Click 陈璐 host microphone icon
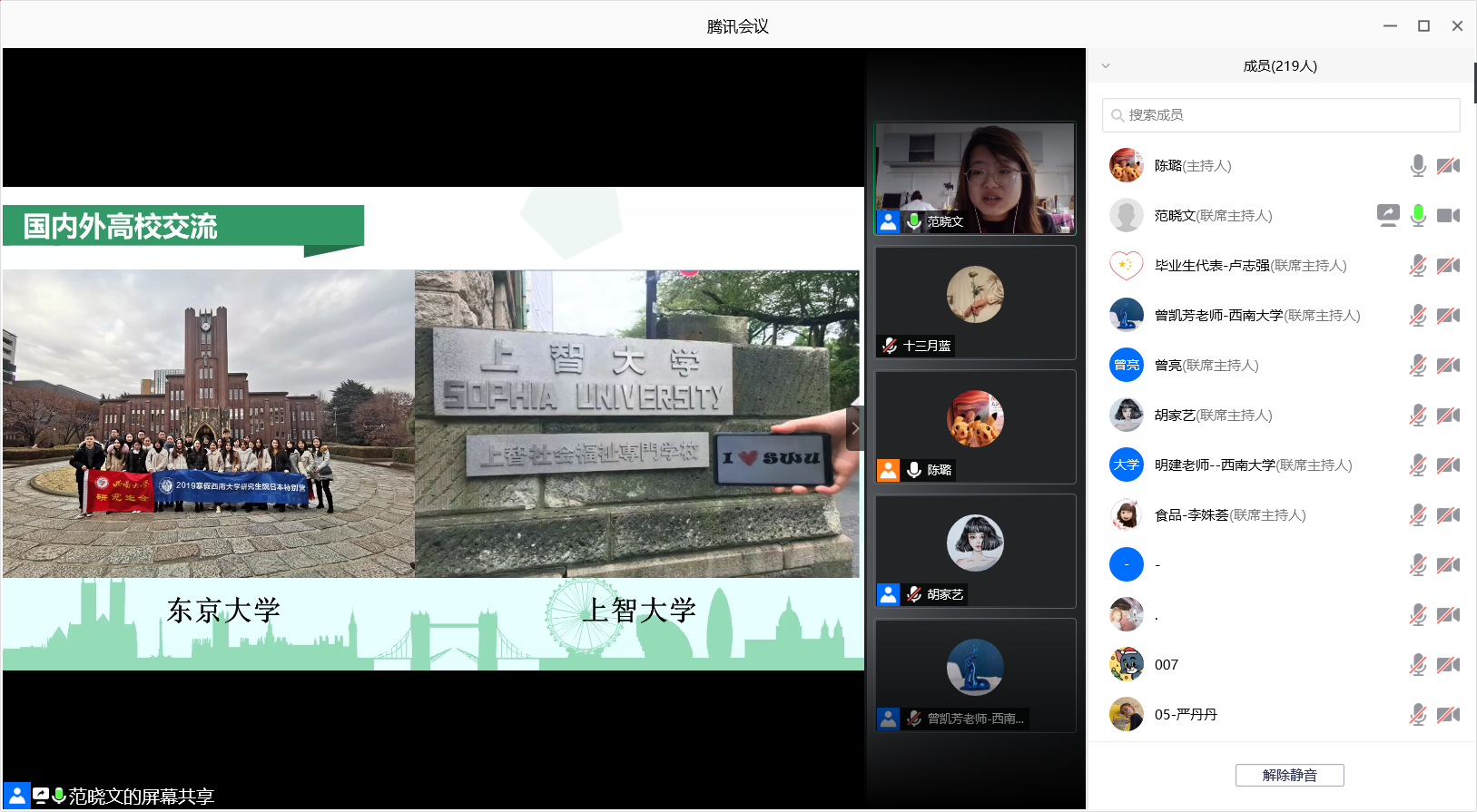The width and height of the screenshot is (1477, 812). pos(1417,165)
